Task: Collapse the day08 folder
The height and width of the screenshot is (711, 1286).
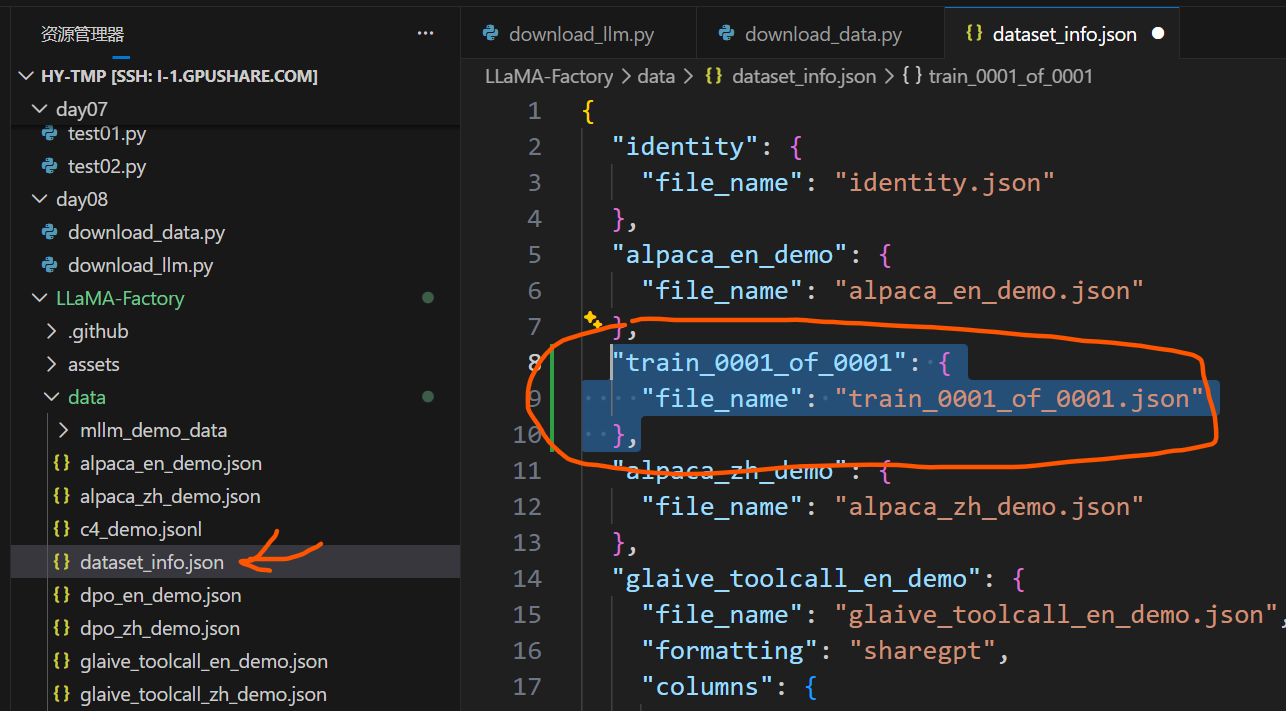Action: [40, 199]
